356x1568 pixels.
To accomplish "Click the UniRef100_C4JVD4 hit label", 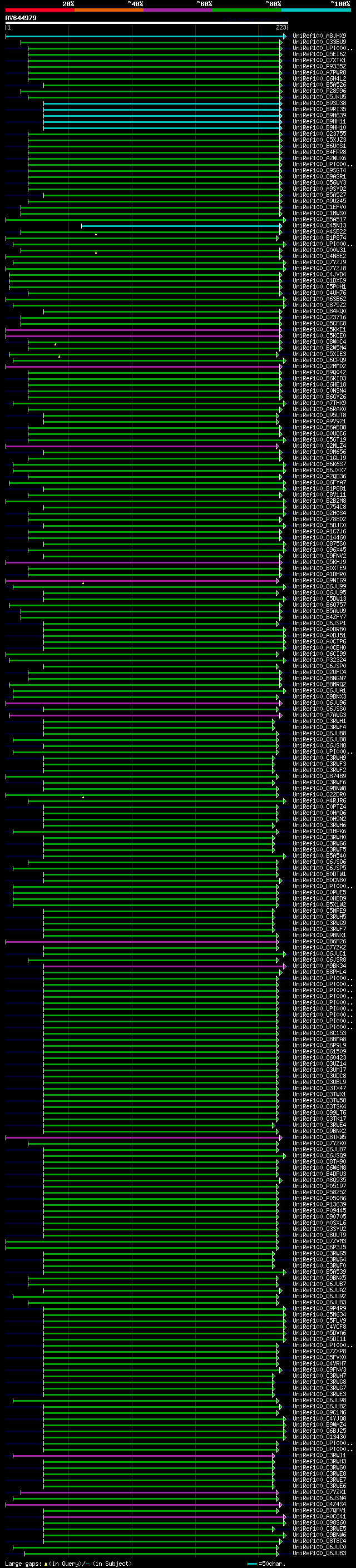I will (x=319, y=275).
